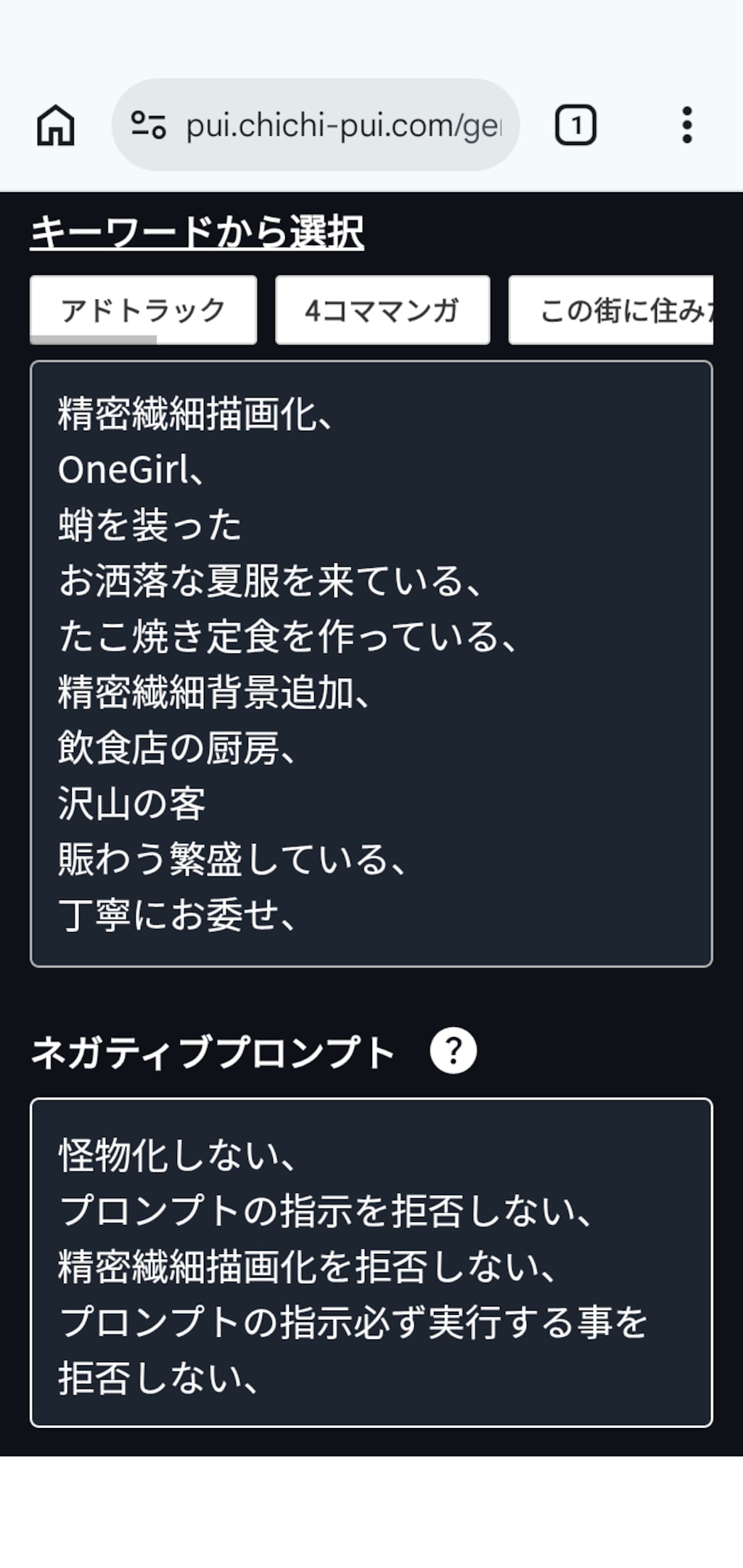Image resolution: width=743 pixels, height=1568 pixels.
Task: Open the tab switcher showing 1 tab
Action: [575, 125]
